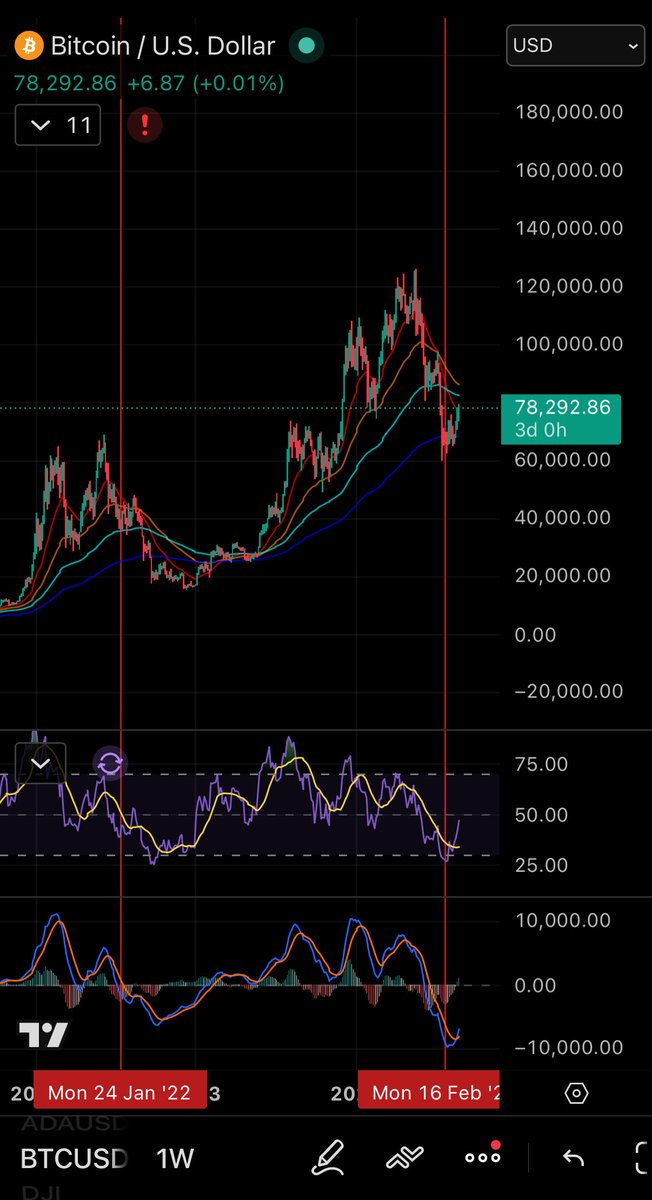Image resolution: width=652 pixels, height=1200 pixels.
Task: Select the drawing pencil tool
Action: tap(327, 1158)
